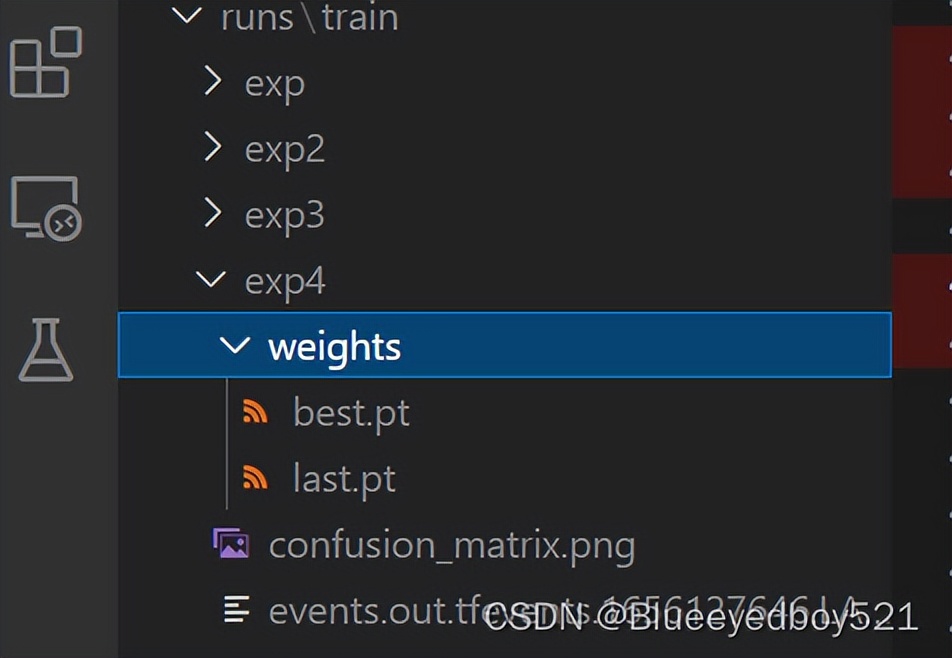Viewport: 952px width, 658px height.
Task: Click the text file icon beside events.out.tfevents
Action: click(236, 609)
